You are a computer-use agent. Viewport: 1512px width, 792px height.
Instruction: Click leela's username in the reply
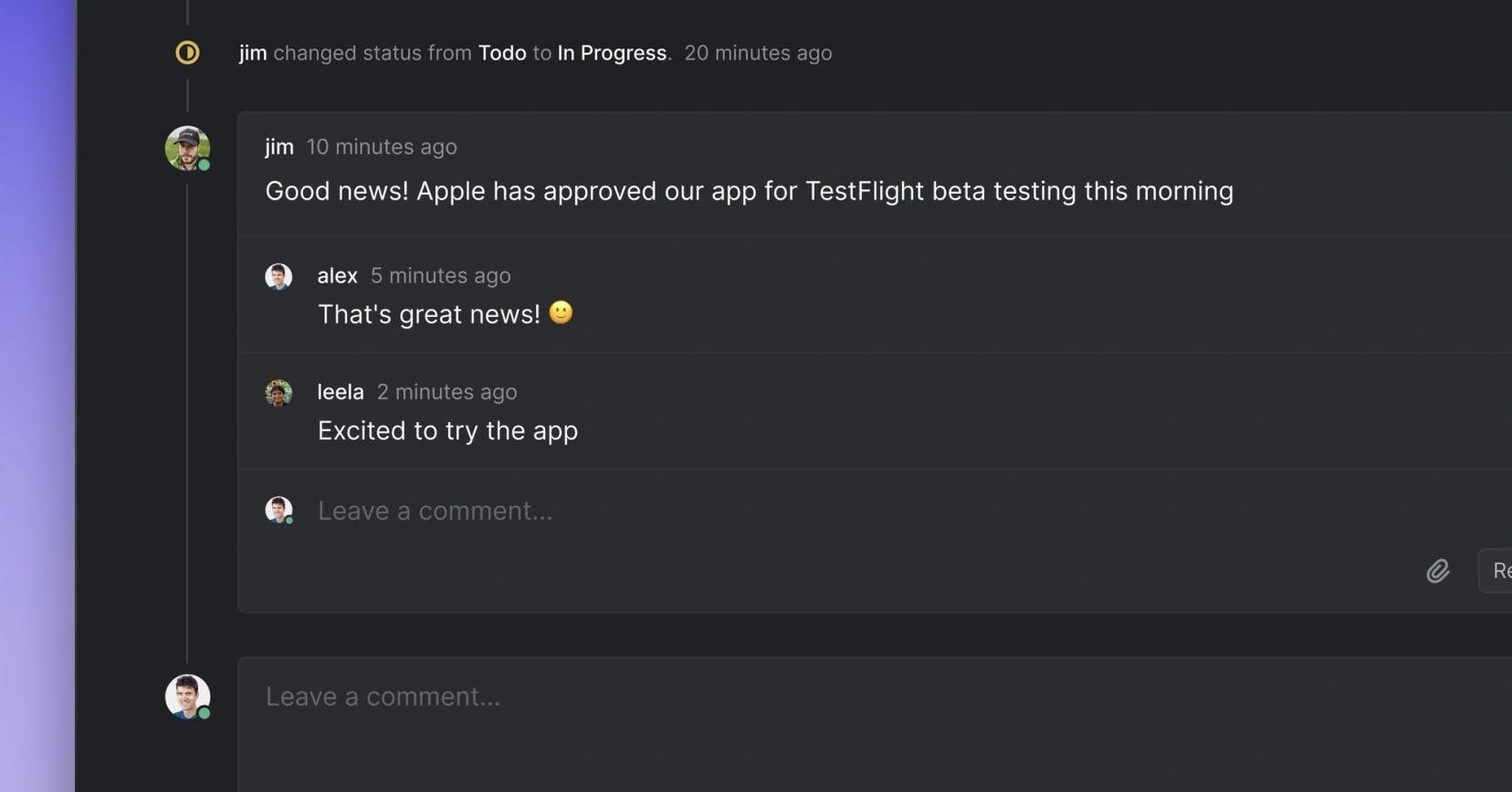tap(341, 392)
